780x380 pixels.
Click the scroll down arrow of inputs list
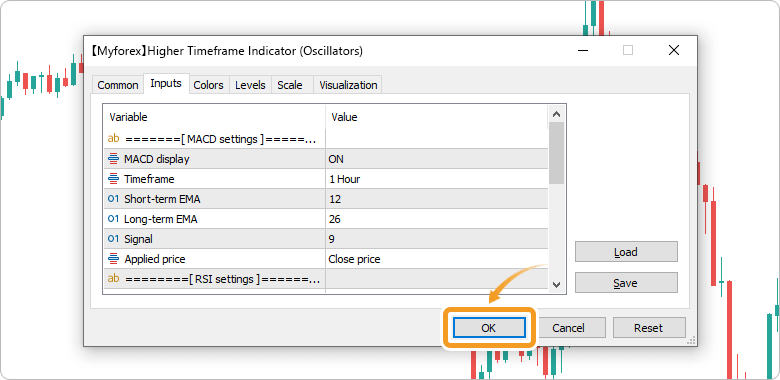pyautogui.click(x=557, y=285)
